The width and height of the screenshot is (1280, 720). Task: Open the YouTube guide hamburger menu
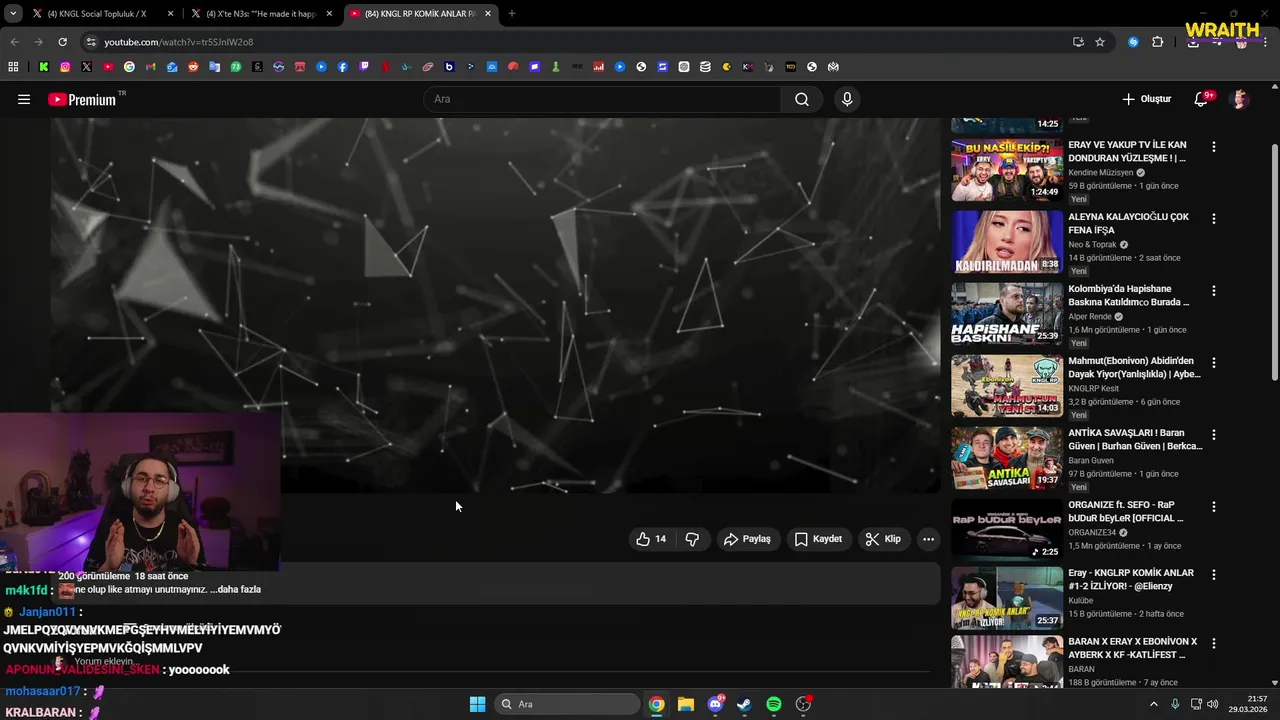(24, 99)
